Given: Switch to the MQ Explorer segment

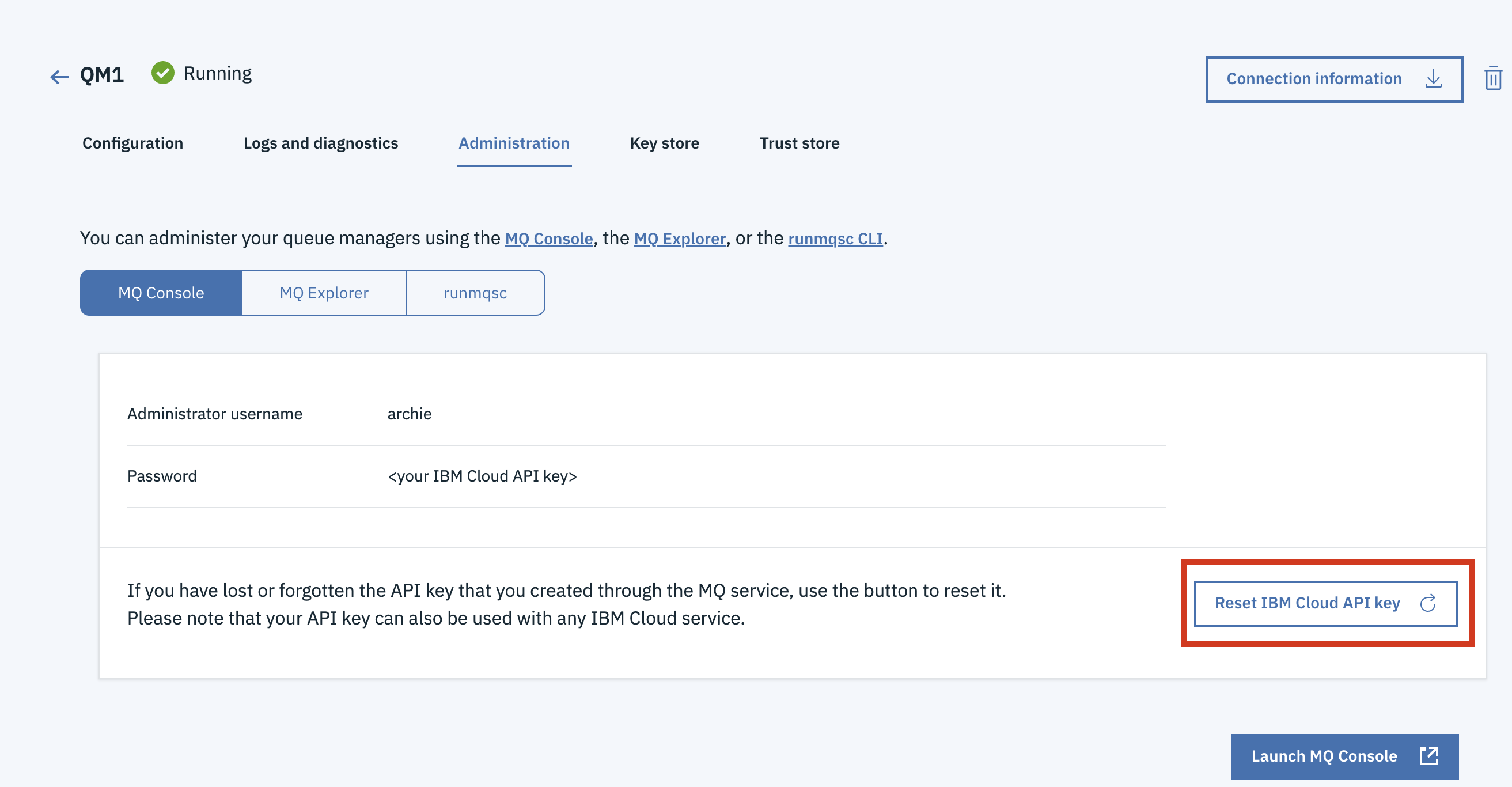Looking at the screenshot, I should click(x=324, y=293).
